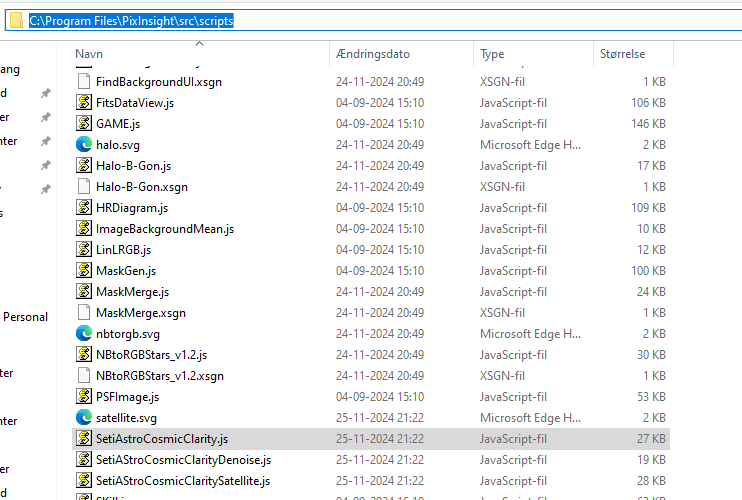Click file name PSFImage.js
742x500 pixels.
pos(127,397)
